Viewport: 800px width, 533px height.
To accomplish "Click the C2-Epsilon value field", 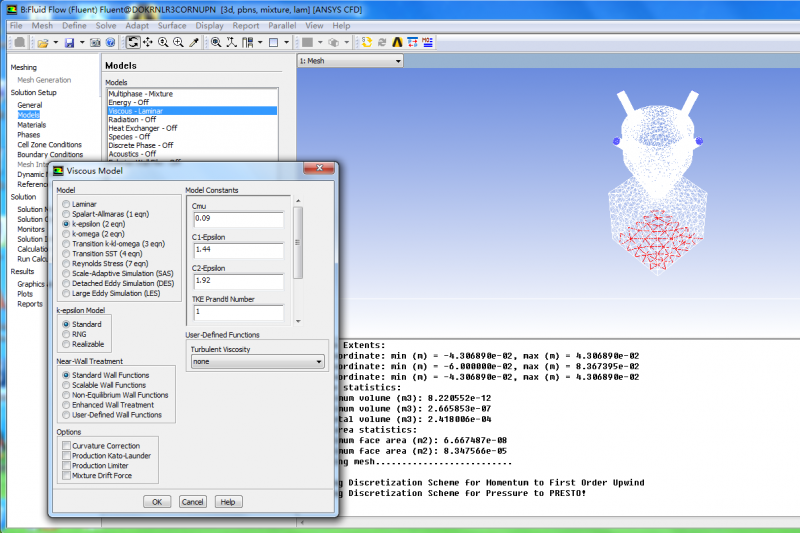I will pos(238,281).
